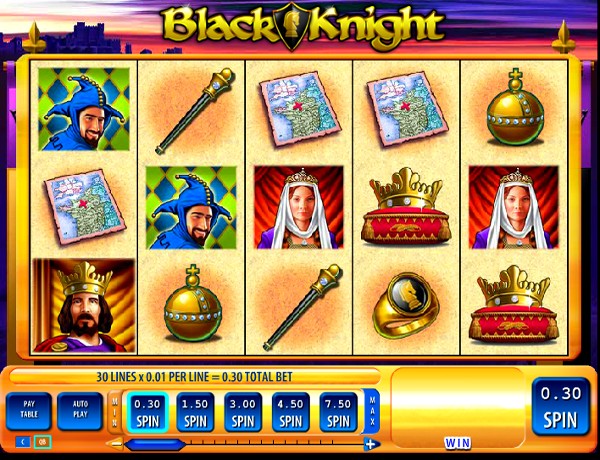Set the bet to MAX
600x460 pixels.
click(x=372, y=412)
